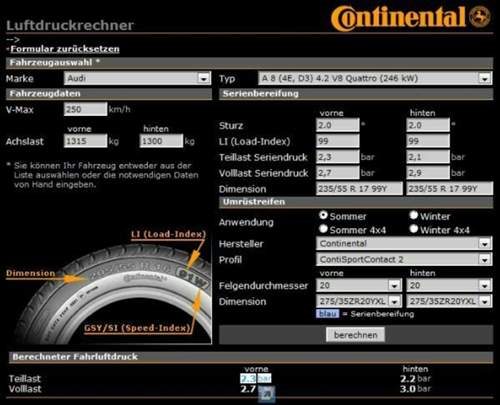Screen dimensions: 500x405
Task: Click the Teillast Seriendruck hinten field 2,1
Action: pos(428,157)
